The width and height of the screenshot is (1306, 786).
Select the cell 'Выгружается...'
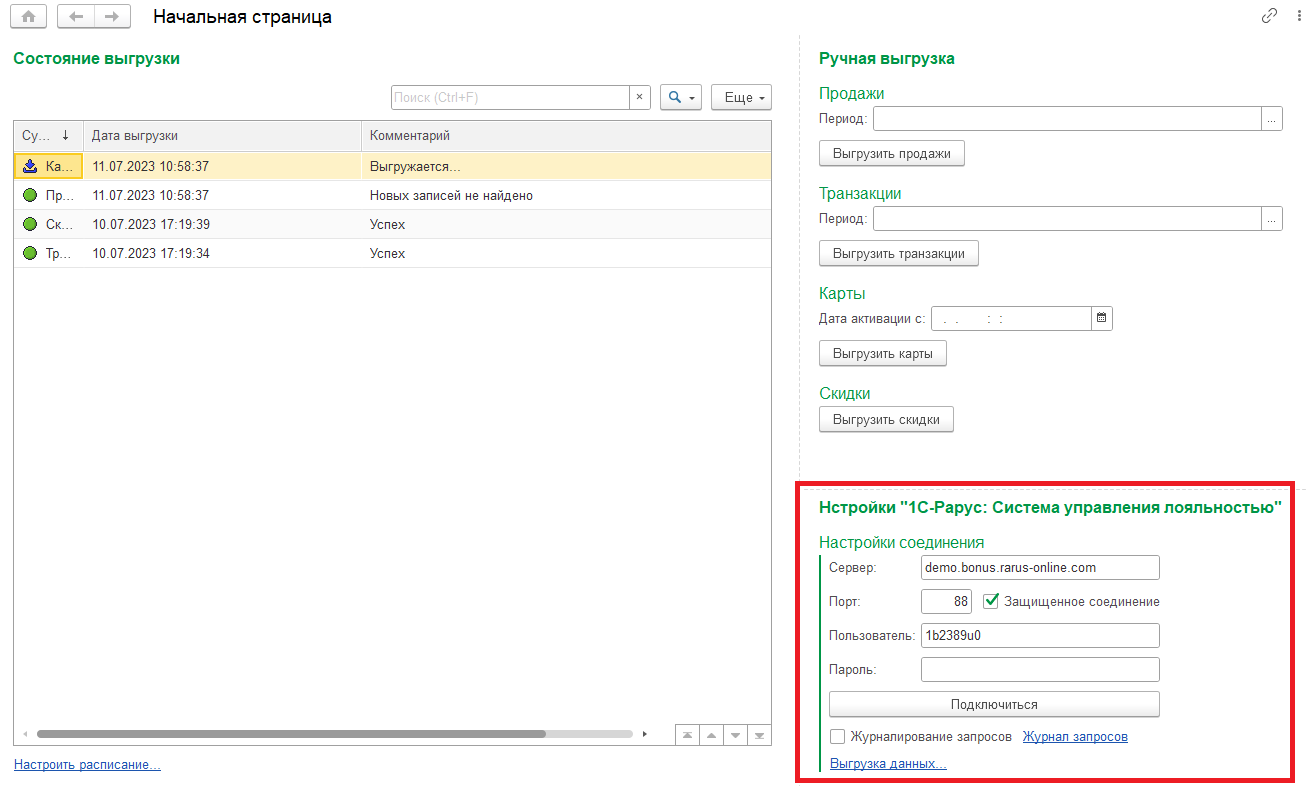566,166
